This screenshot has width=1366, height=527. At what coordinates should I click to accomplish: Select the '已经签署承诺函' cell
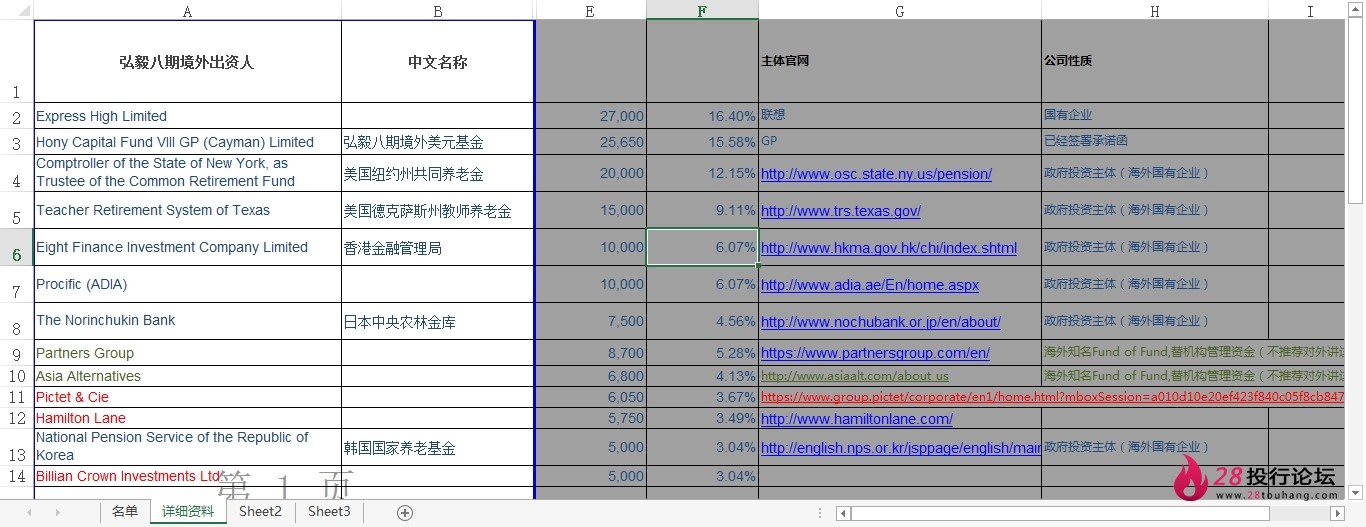point(1155,142)
